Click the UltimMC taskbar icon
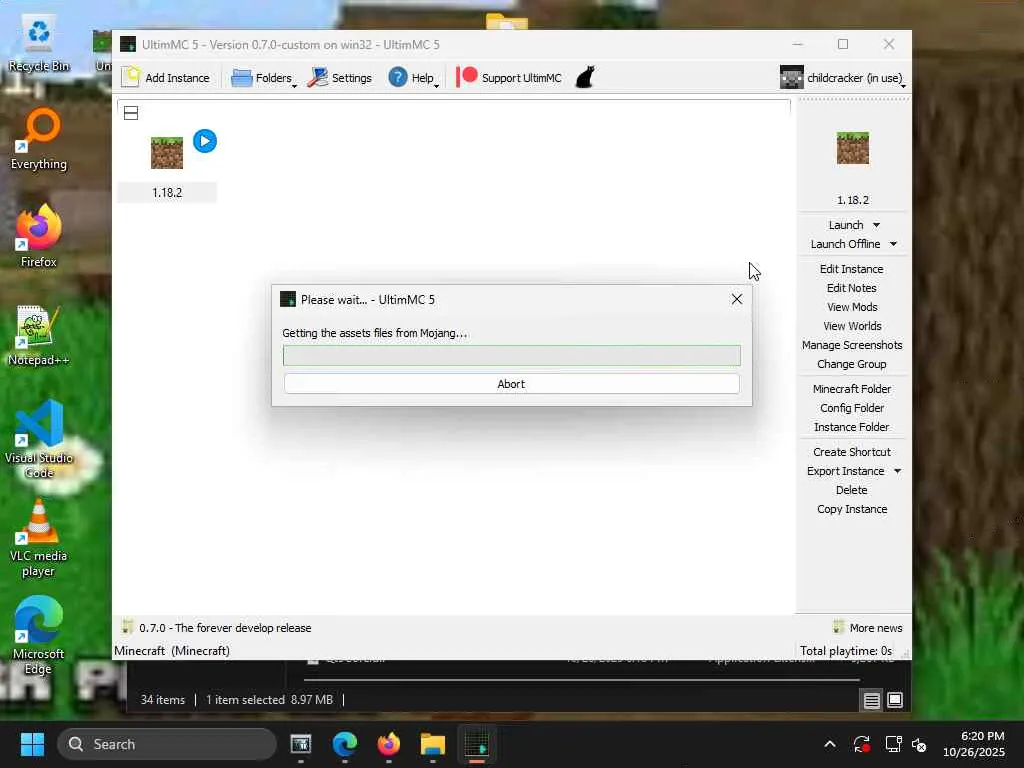This screenshot has width=1024, height=768. [x=477, y=744]
